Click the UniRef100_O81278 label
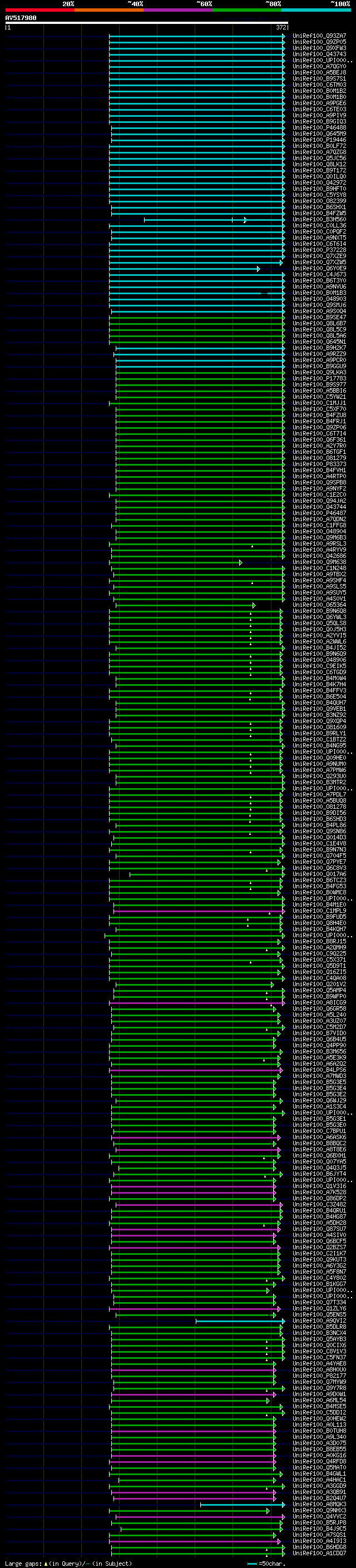356x1568 pixels. click(319, 807)
